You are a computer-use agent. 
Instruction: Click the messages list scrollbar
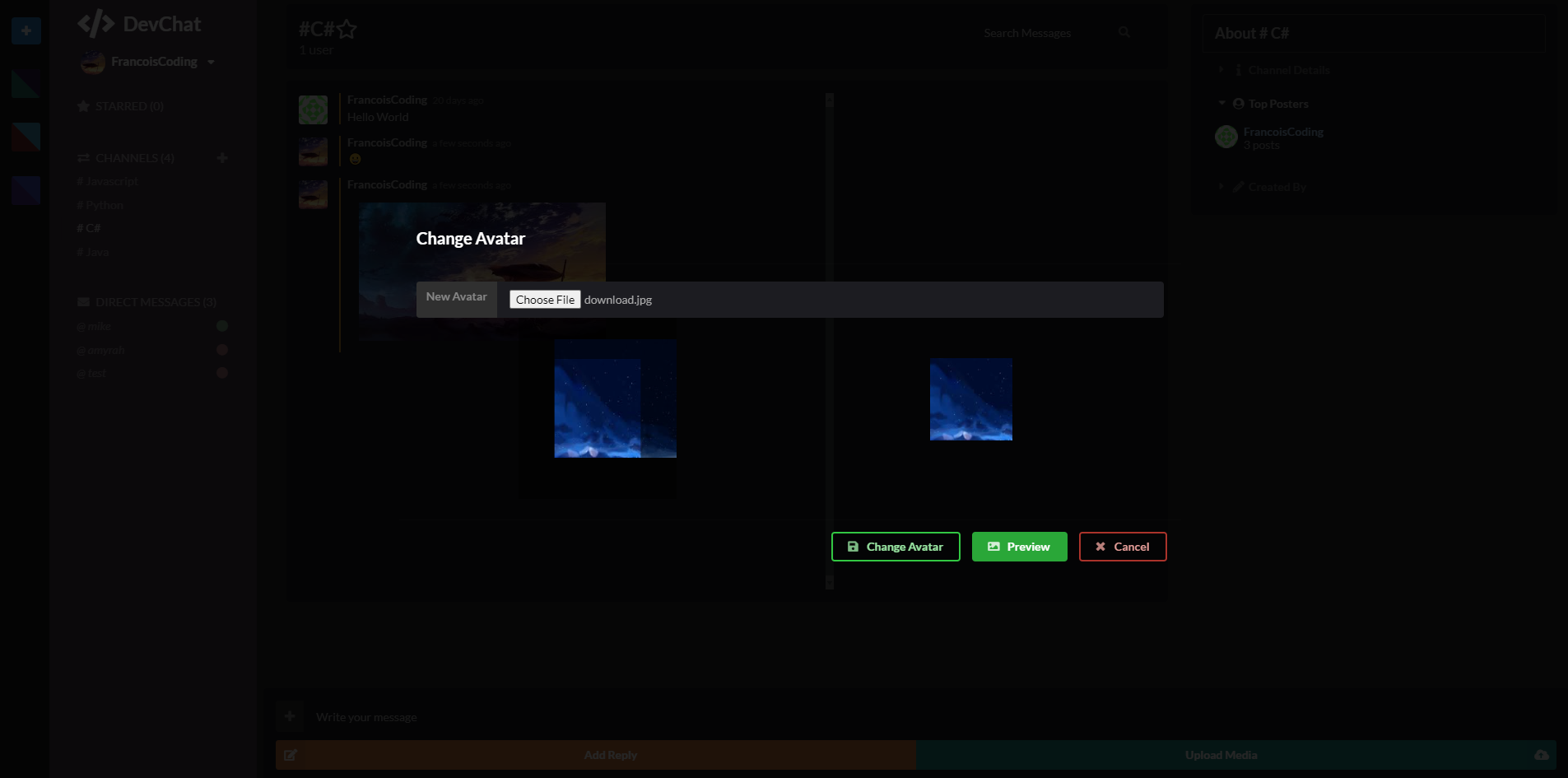point(830,341)
